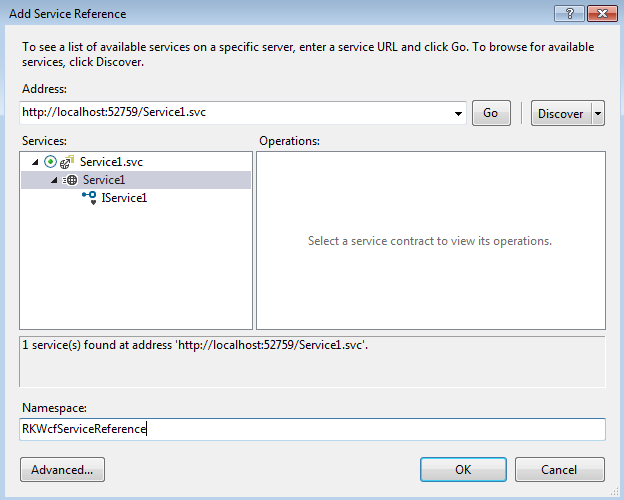Click the Discover button
The image size is (624, 500).
(x=560, y=113)
